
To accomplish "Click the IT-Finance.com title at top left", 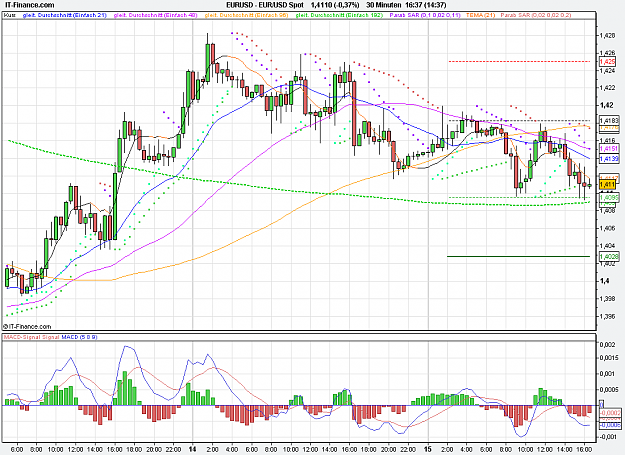I will click(x=29, y=5).
